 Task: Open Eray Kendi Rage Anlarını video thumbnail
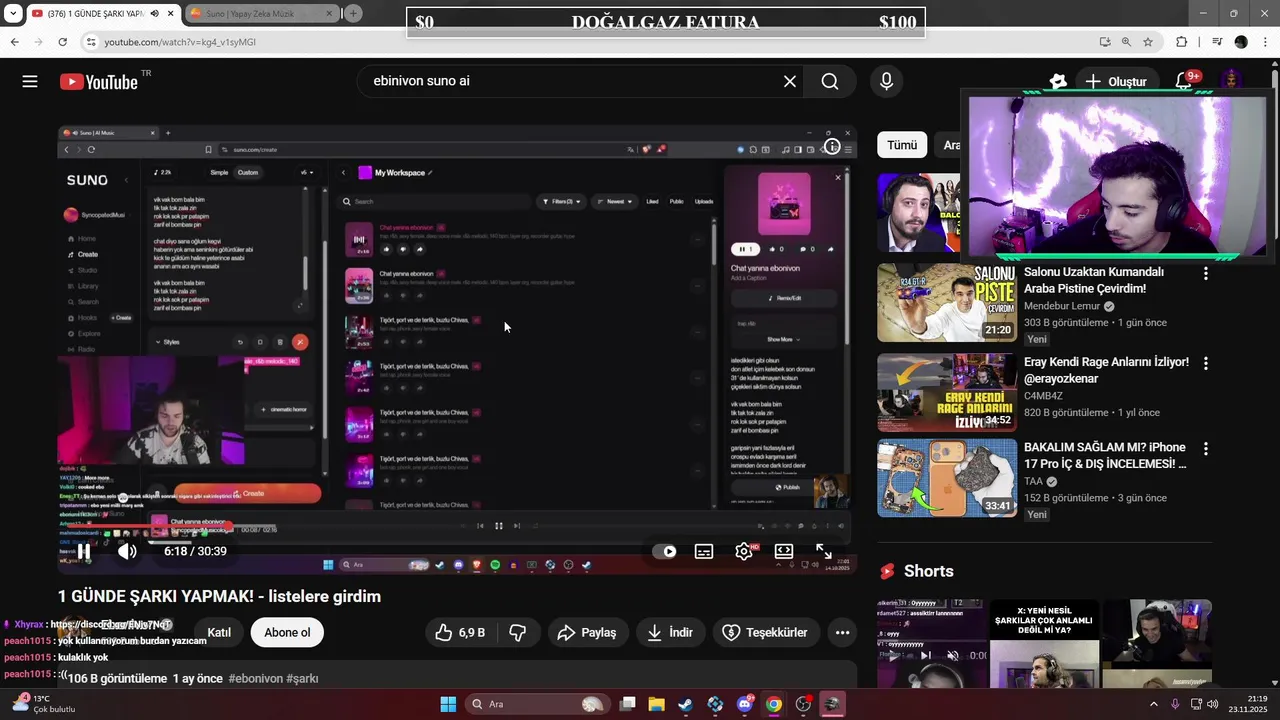point(947,392)
